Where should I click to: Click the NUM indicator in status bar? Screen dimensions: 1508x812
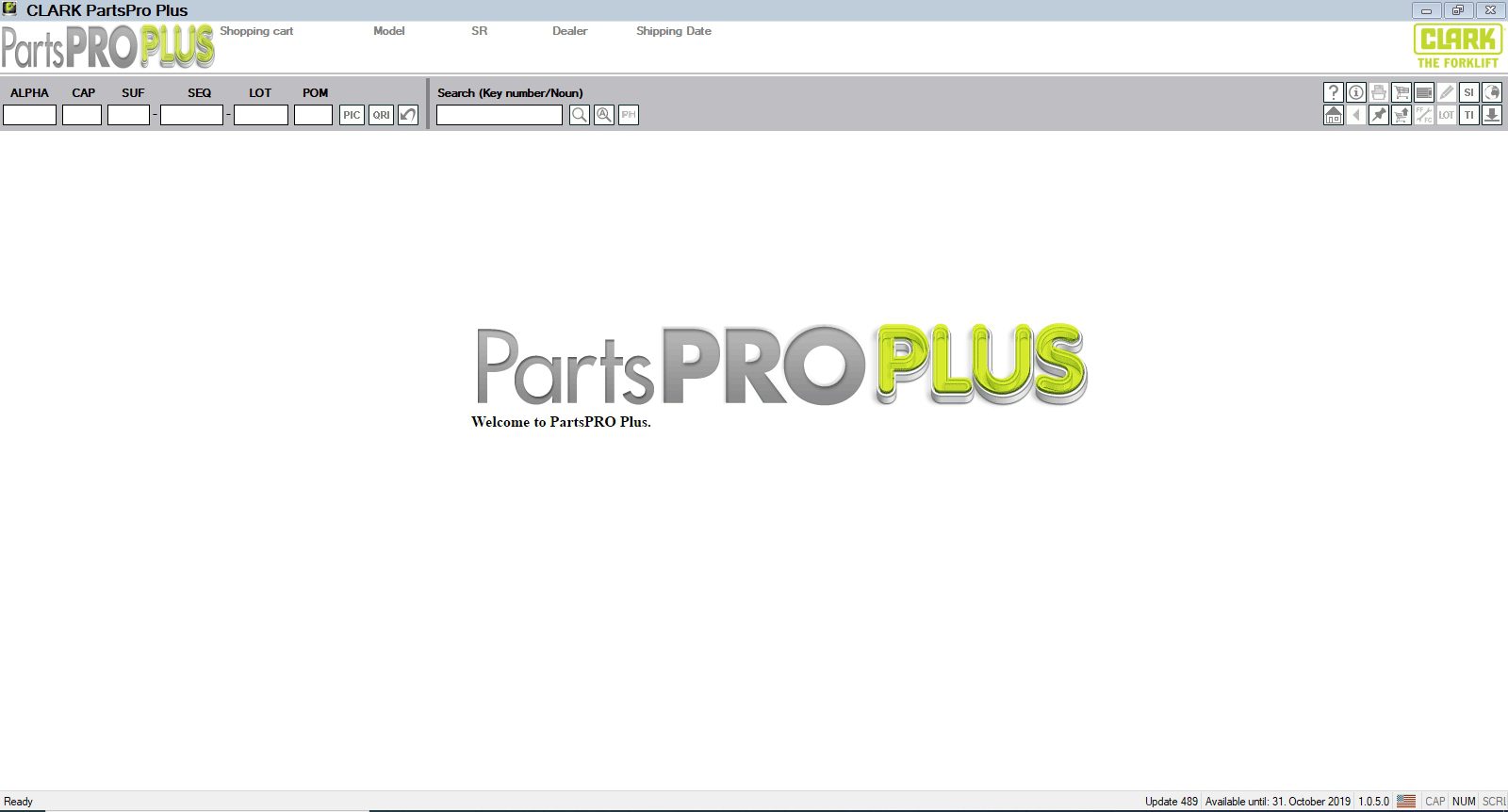point(1464,802)
